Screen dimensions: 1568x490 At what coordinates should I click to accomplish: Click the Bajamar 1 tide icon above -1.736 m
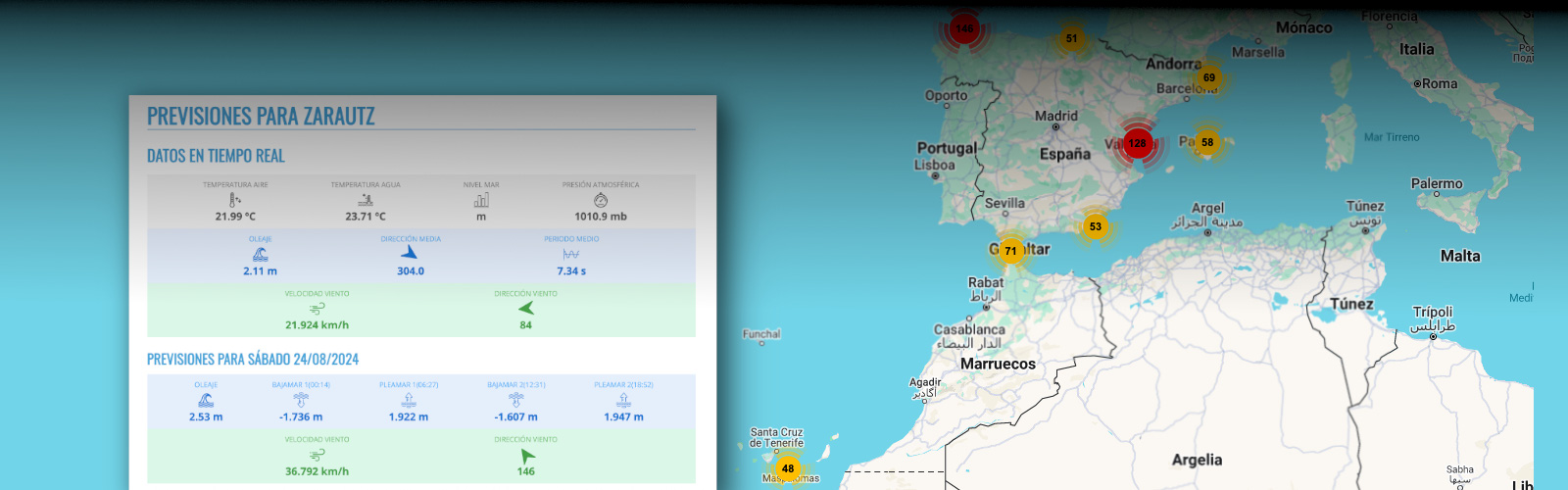pyautogui.click(x=301, y=400)
